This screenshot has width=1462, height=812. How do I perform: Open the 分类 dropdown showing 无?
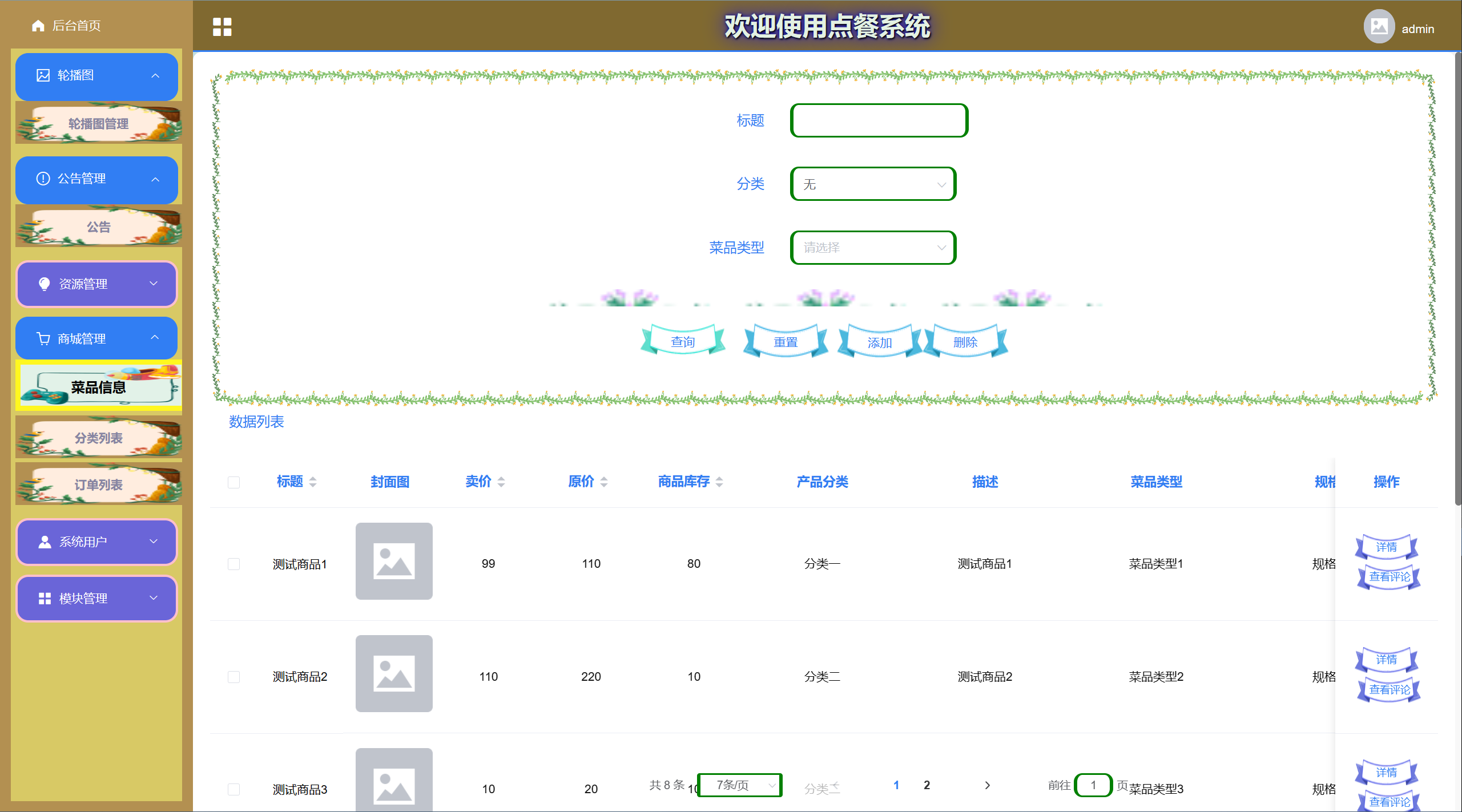point(873,184)
